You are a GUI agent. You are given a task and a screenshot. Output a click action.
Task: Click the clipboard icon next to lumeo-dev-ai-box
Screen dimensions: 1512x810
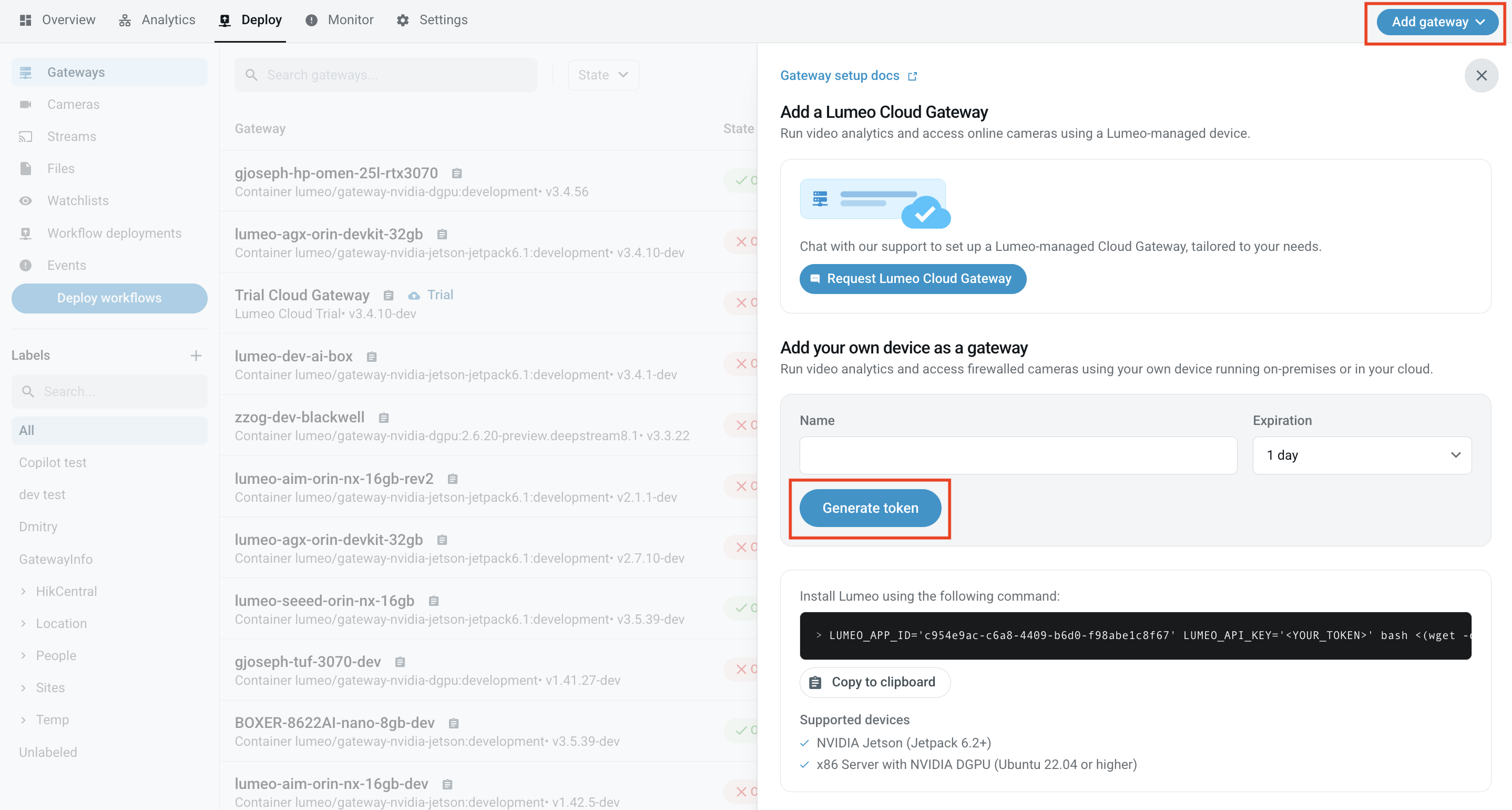372,357
